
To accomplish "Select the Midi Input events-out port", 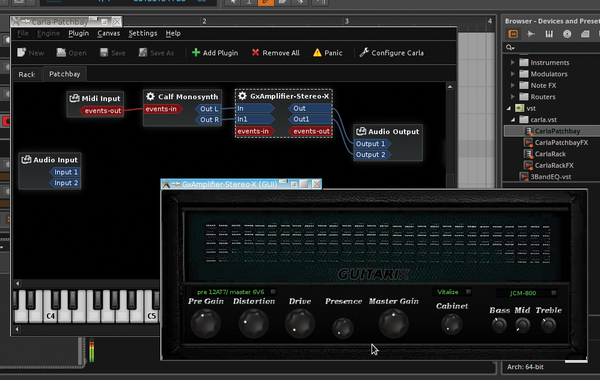I will (x=101, y=111).
